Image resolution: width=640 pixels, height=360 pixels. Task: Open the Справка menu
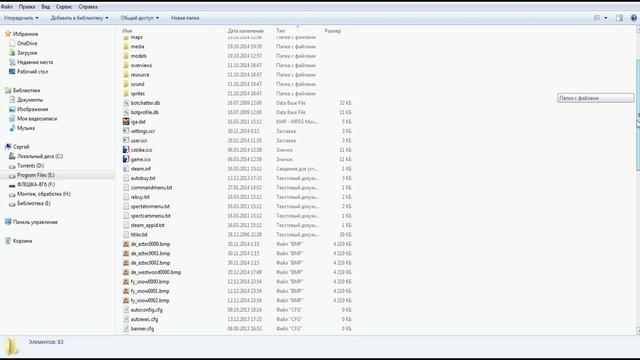coord(88,7)
